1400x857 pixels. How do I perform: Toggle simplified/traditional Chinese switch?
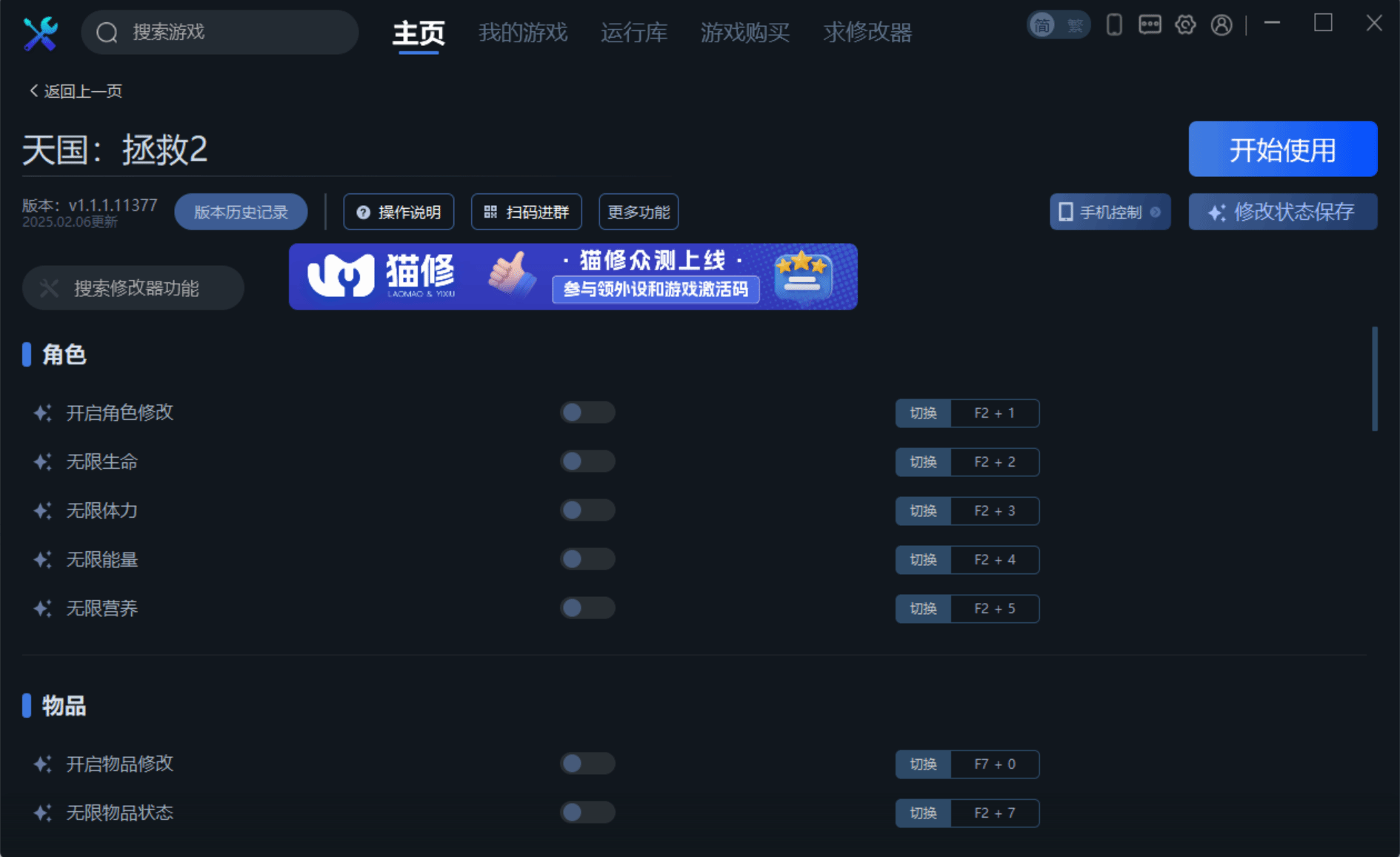pos(1059,25)
